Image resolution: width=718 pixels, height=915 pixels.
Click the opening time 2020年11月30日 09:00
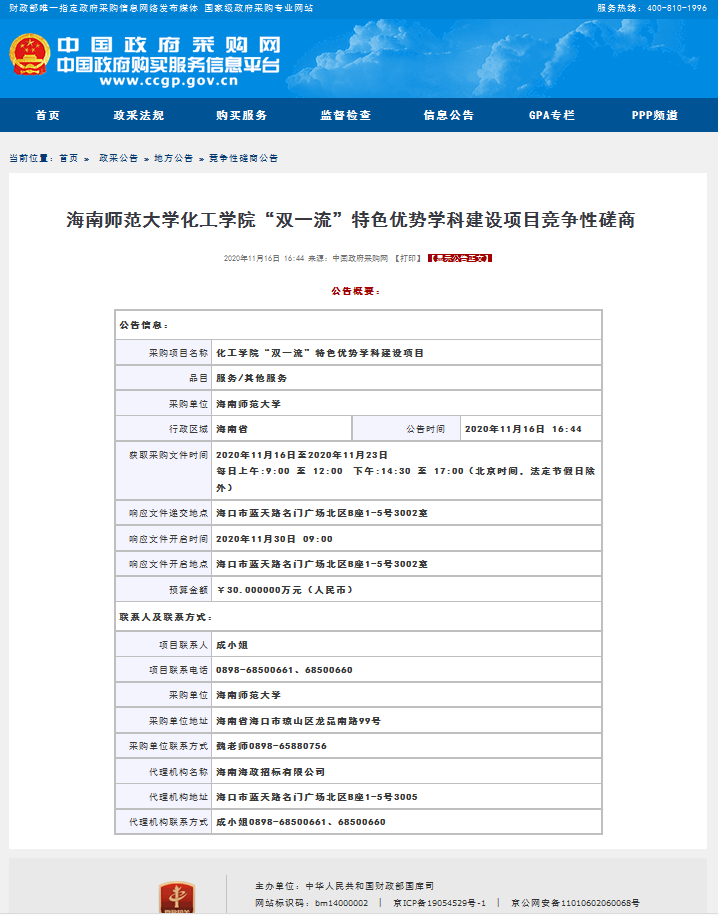coord(274,539)
